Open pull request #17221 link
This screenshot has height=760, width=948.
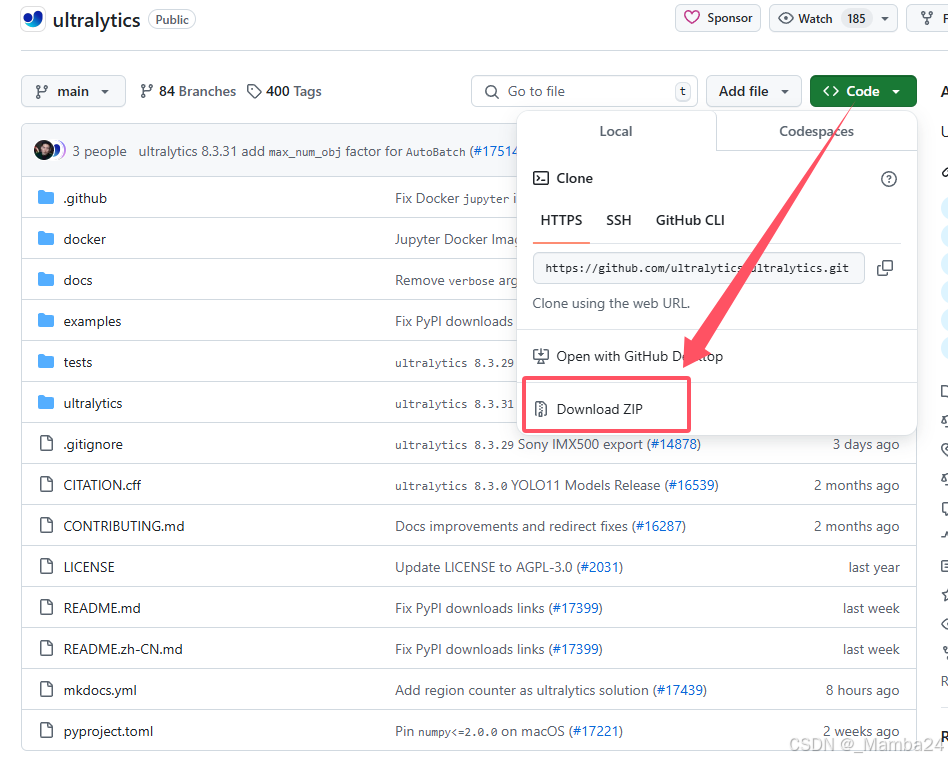click(x=596, y=732)
